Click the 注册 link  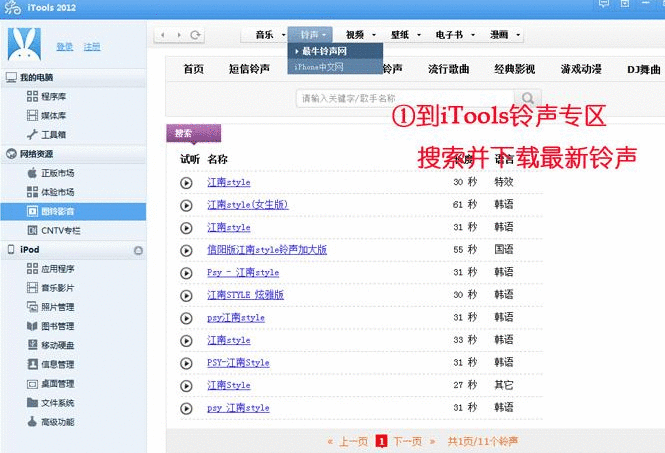(92, 47)
